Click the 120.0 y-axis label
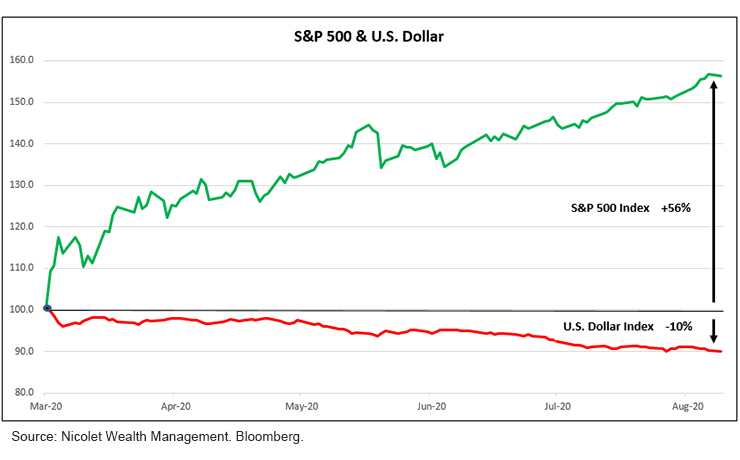The image size is (740, 460). click(22, 227)
